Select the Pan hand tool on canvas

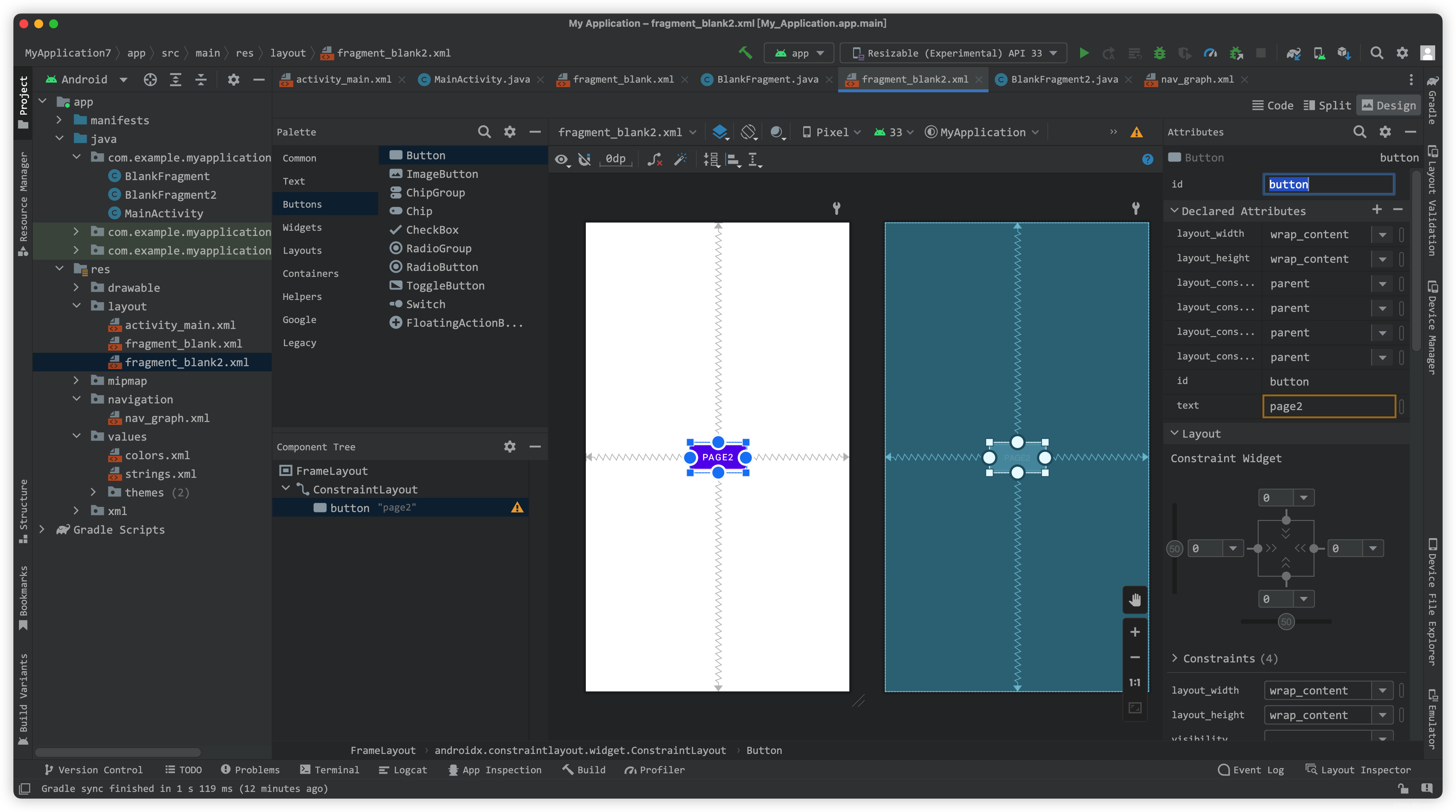[1135, 600]
